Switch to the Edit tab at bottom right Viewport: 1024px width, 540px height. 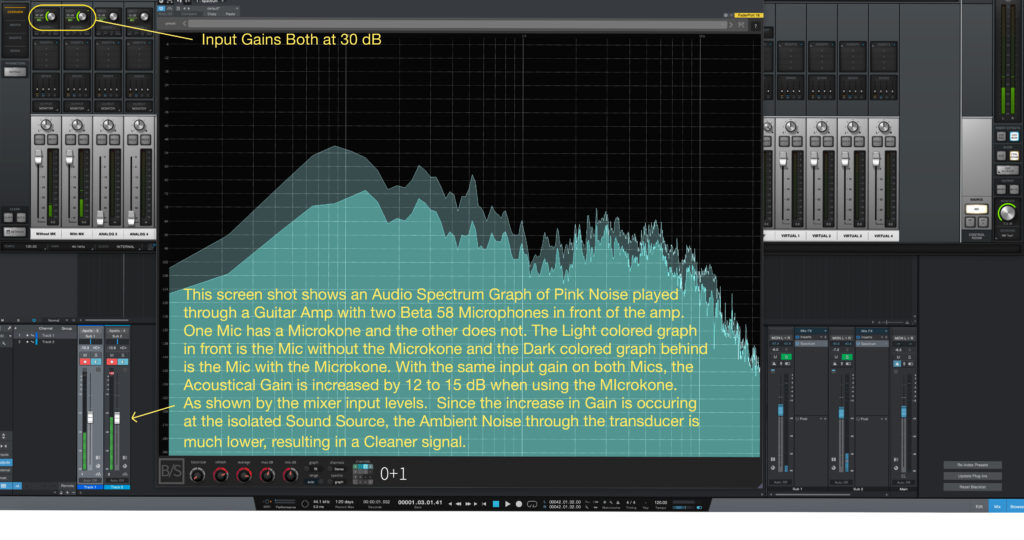(x=979, y=507)
